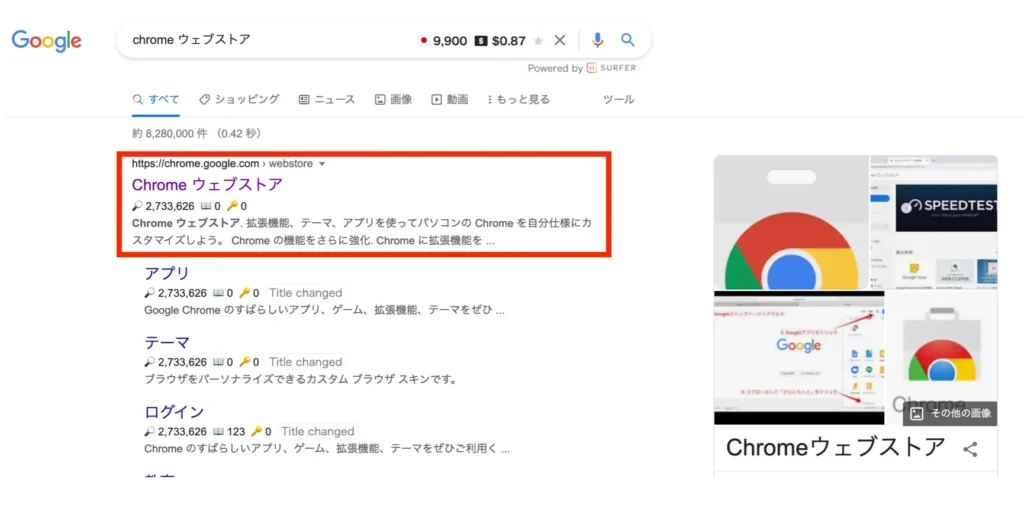Switch to the ショッピング tab

(239, 99)
